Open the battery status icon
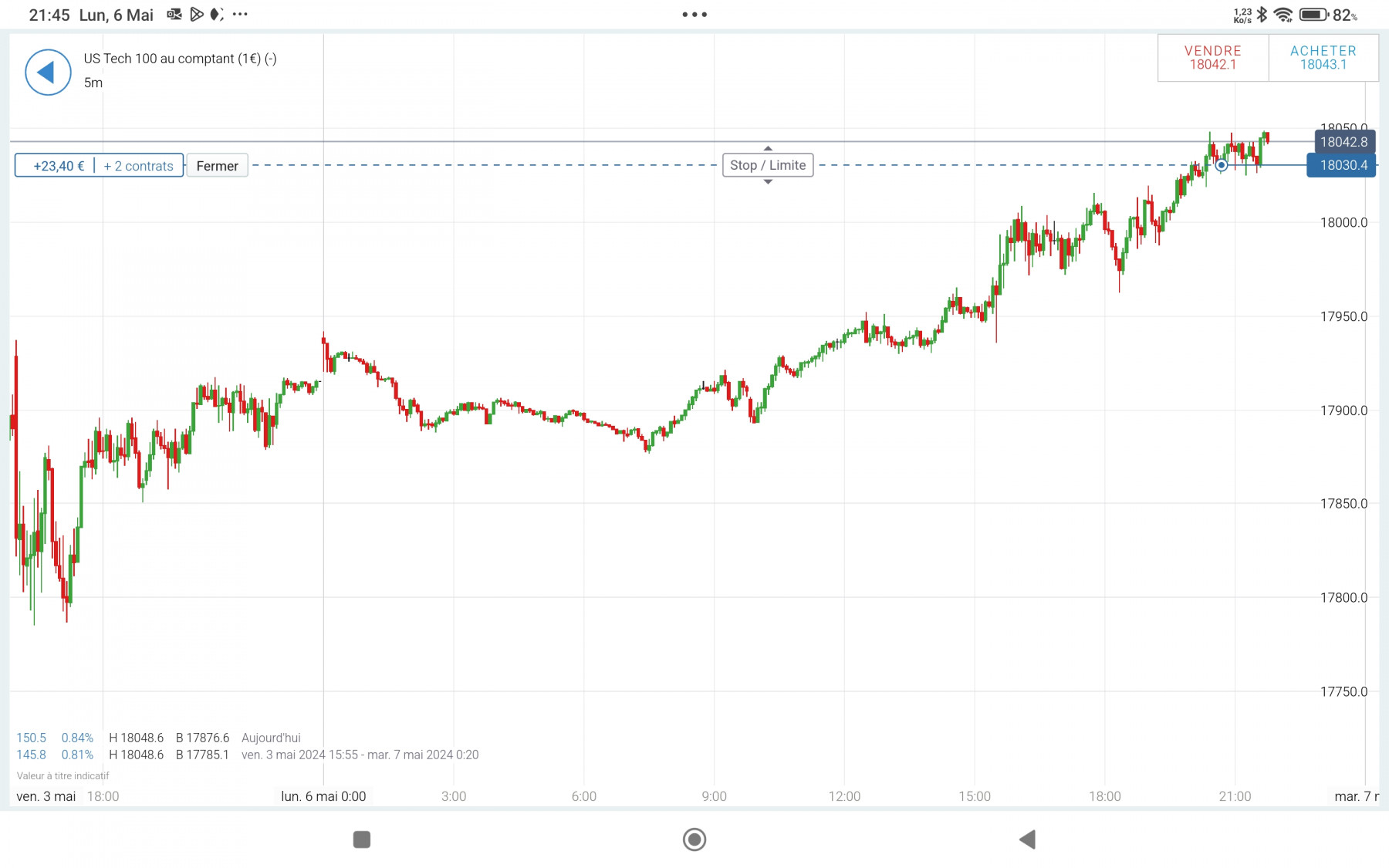1389x868 pixels. pyautogui.click(x=1313, y=15)
